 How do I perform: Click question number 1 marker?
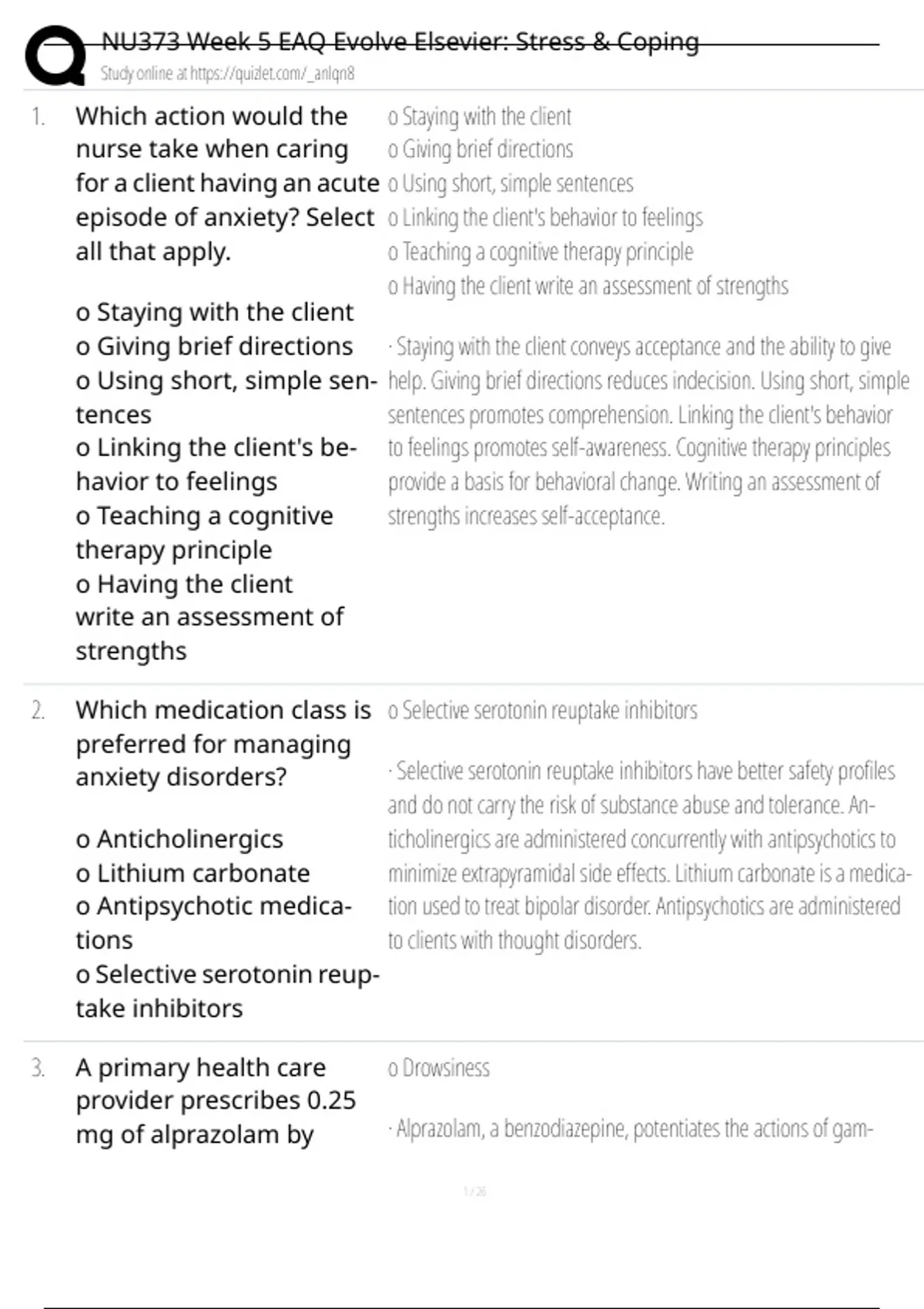(38, 117)
